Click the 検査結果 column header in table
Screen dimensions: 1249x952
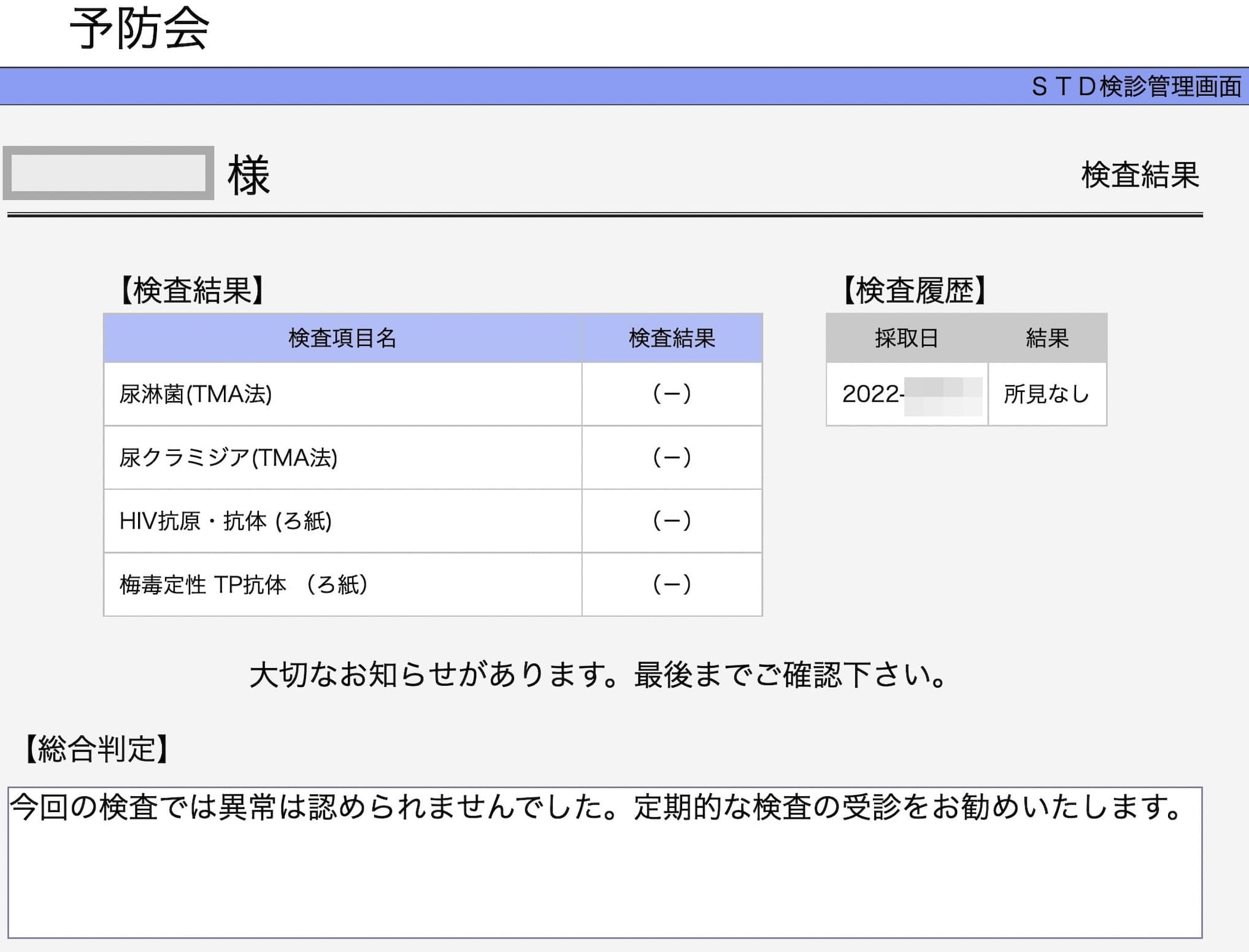(672, 338)
